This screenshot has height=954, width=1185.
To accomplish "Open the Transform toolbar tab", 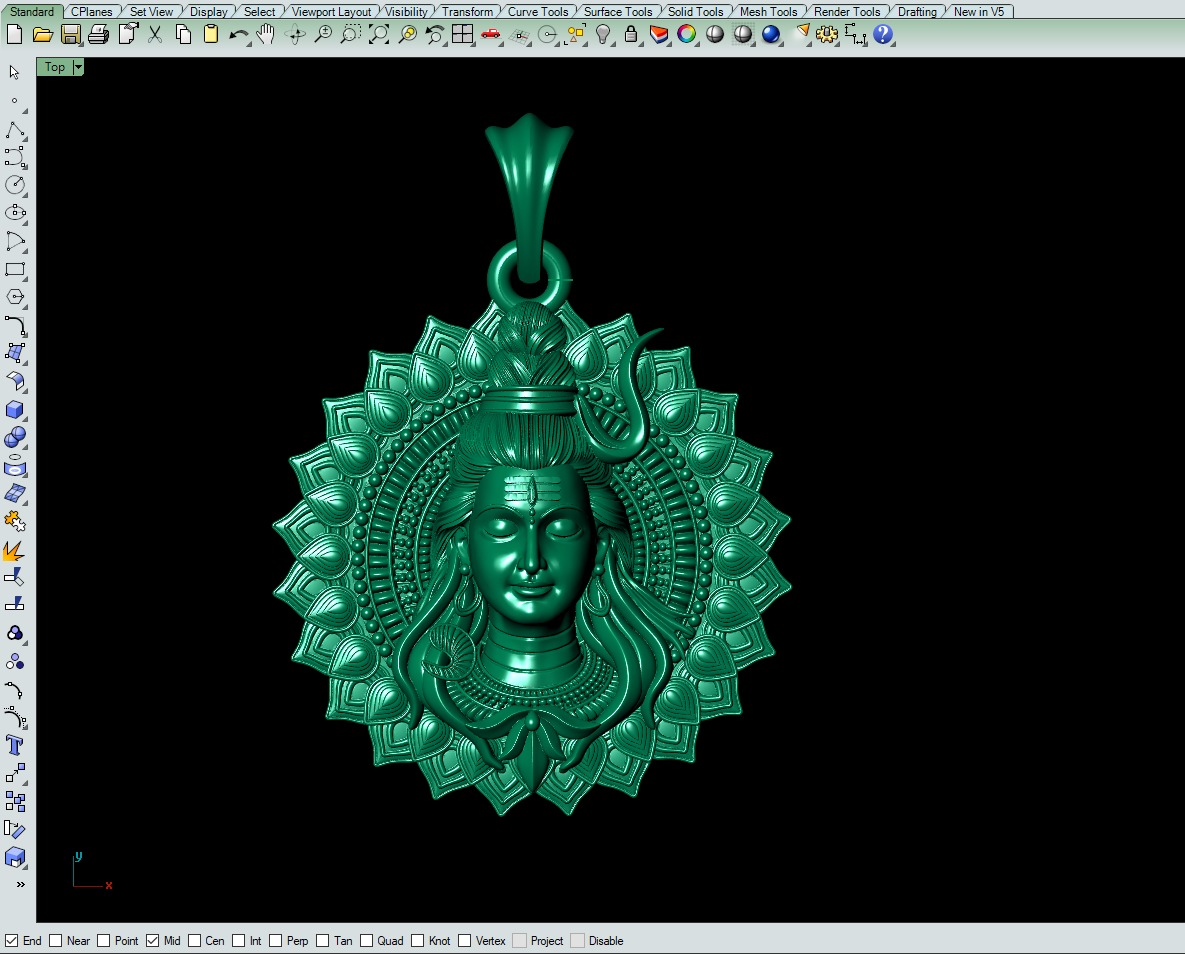I will (467, 11).
